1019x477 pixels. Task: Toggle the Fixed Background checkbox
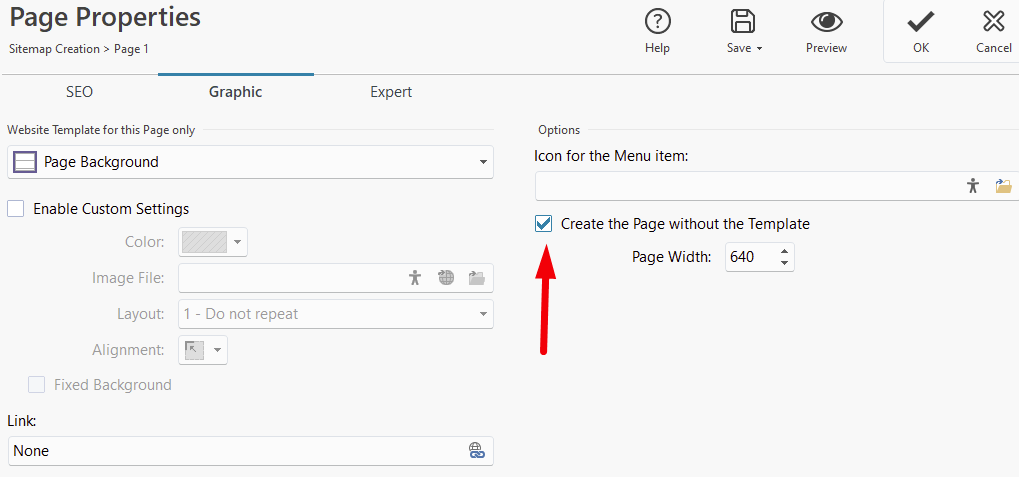(36, 385)
